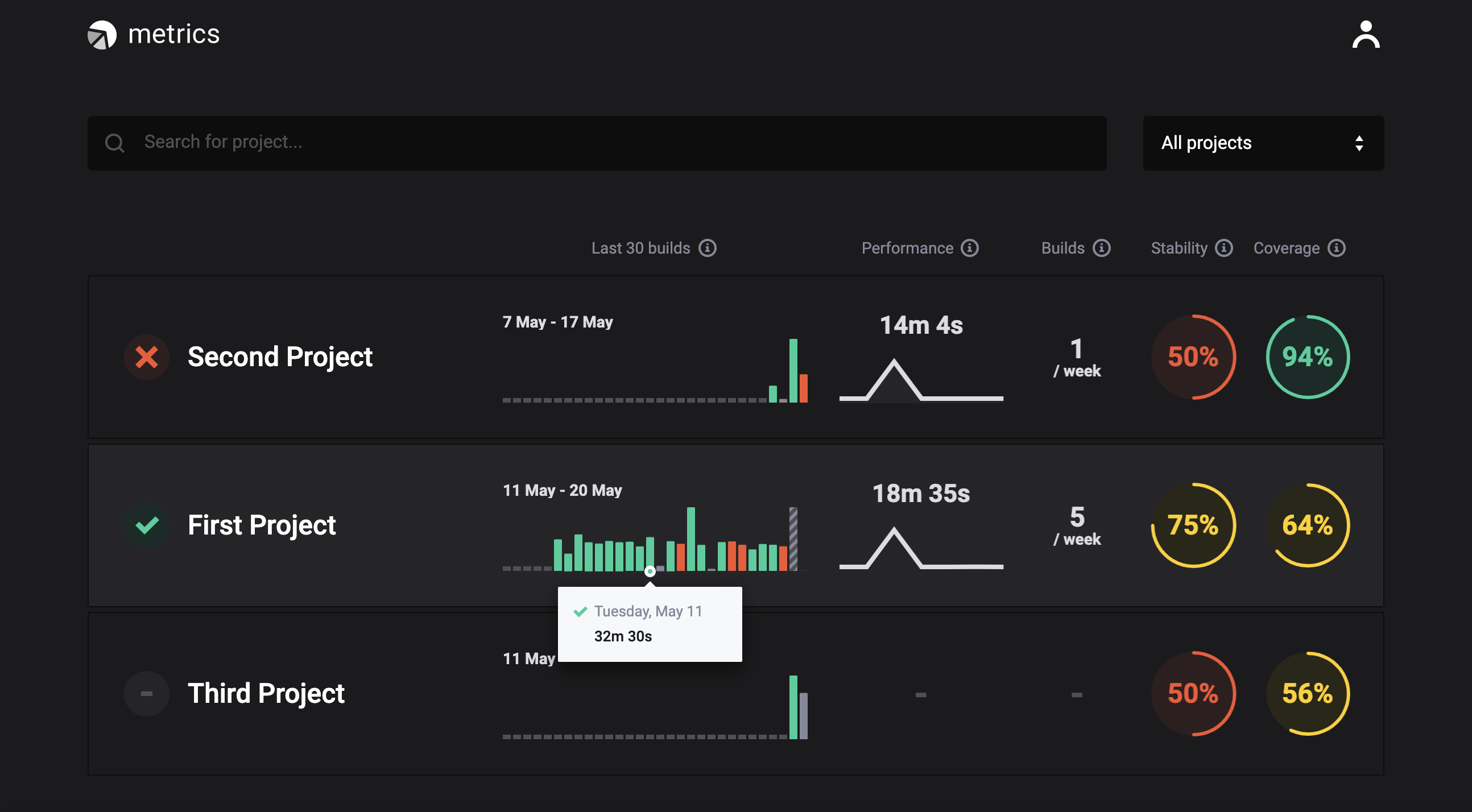
Task: Click the Performance info icon
Action: (969, 248)
